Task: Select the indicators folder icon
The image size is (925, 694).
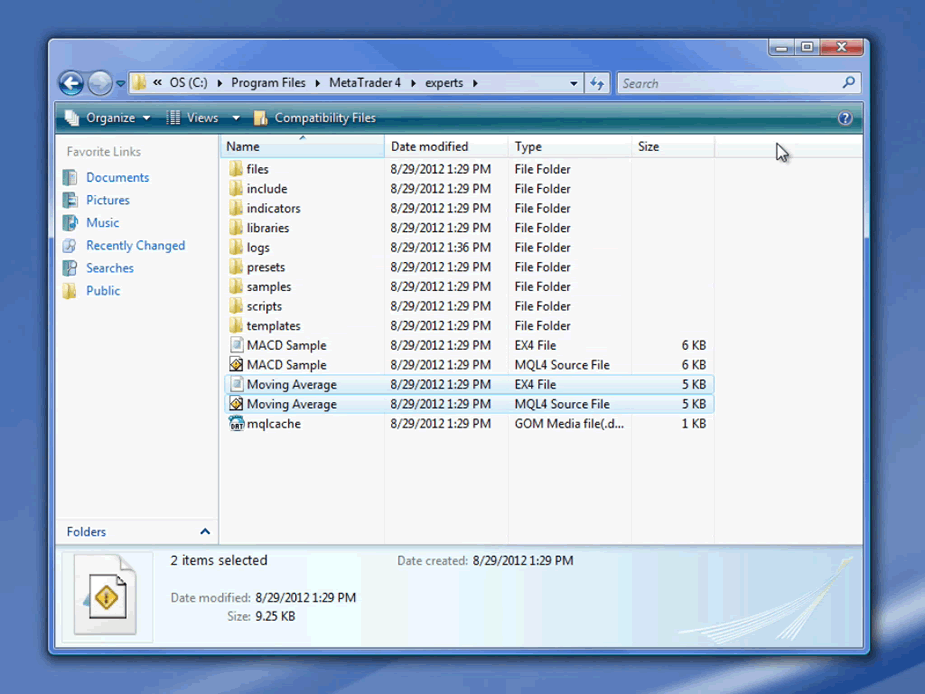Action: 236,208
